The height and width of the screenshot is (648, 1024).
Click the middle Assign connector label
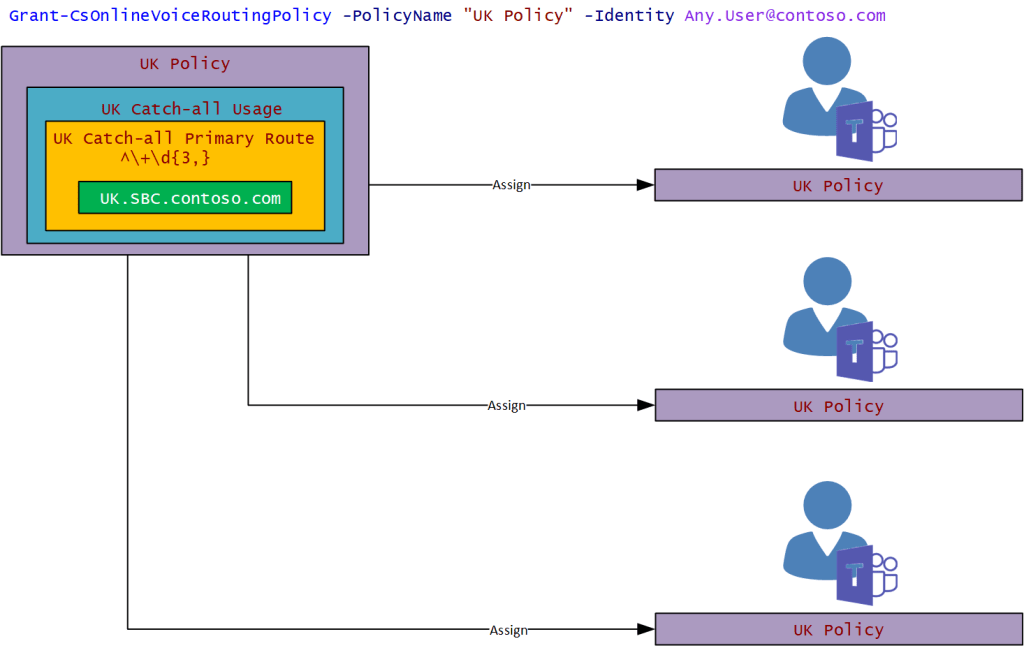click(506, 405)
